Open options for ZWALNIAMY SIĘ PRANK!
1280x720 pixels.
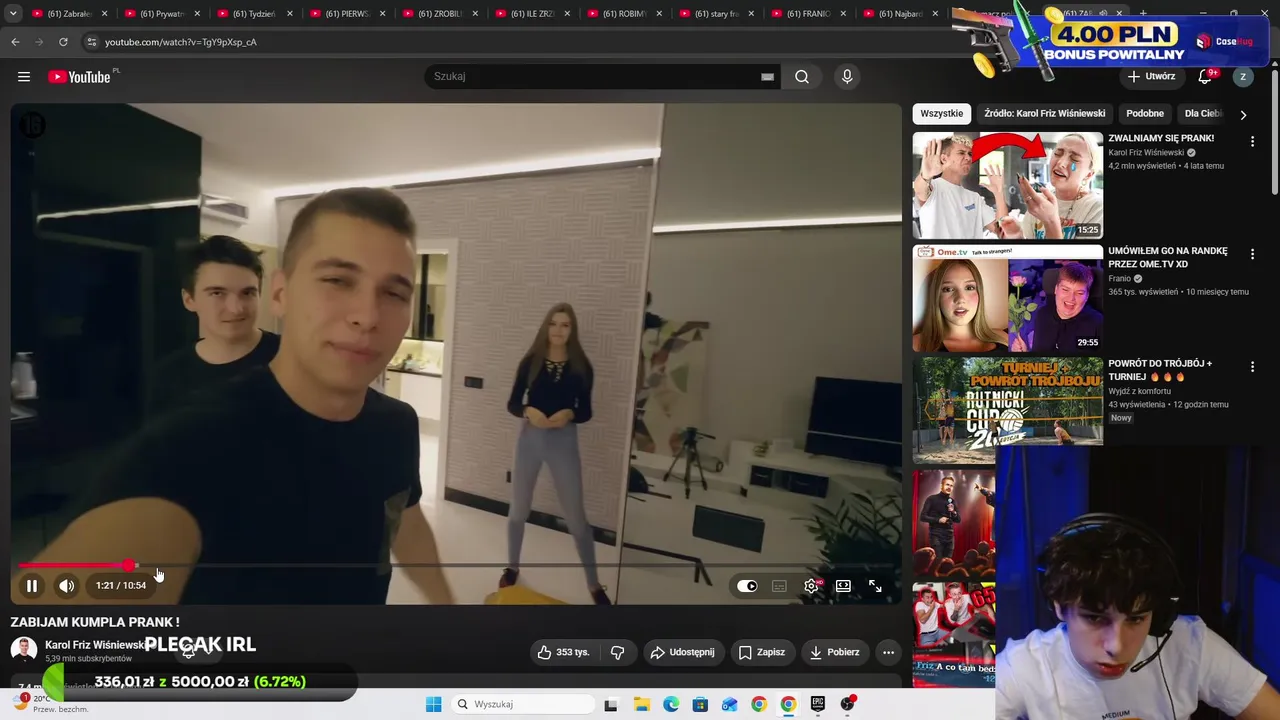point(1252,142)
